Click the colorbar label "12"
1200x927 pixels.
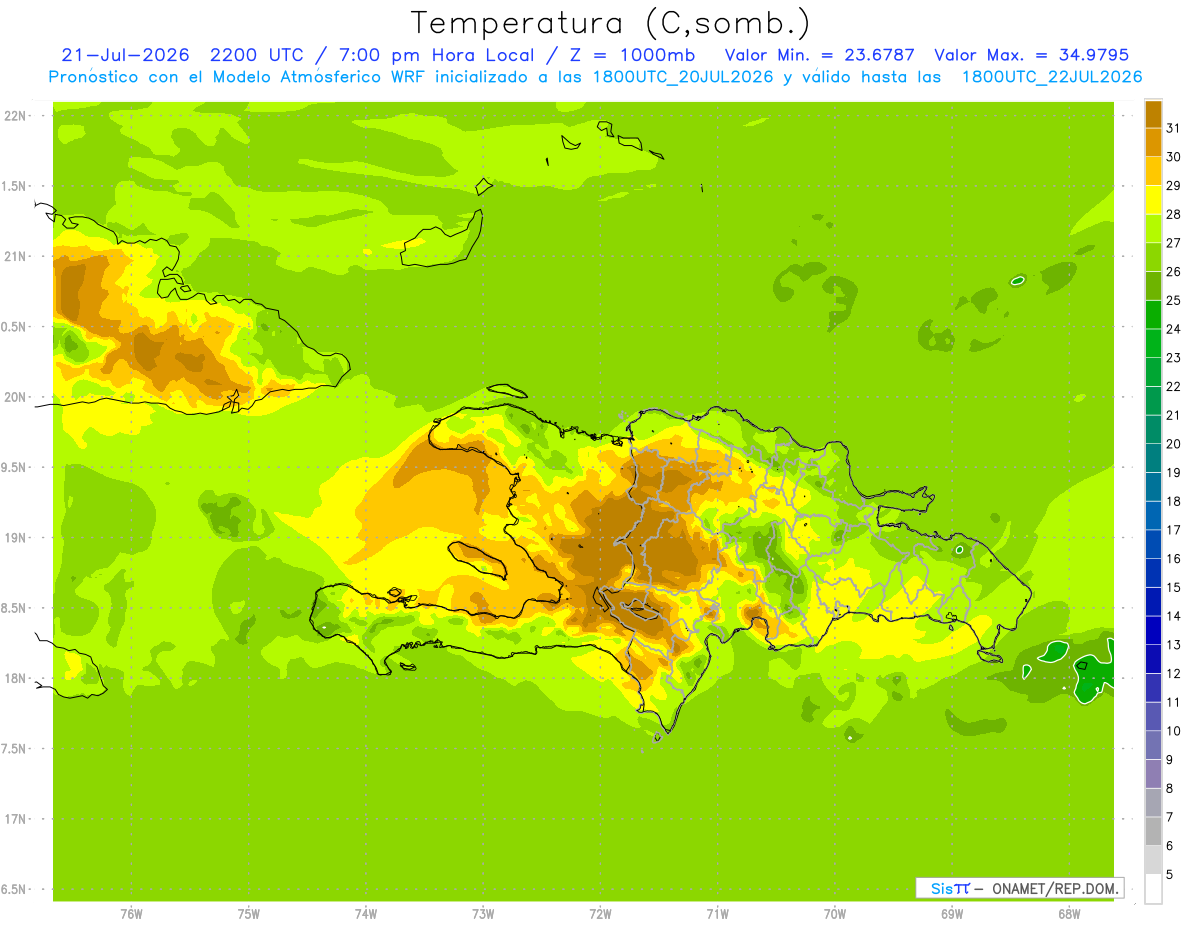pyautogui.click(x=1173, y=673)
